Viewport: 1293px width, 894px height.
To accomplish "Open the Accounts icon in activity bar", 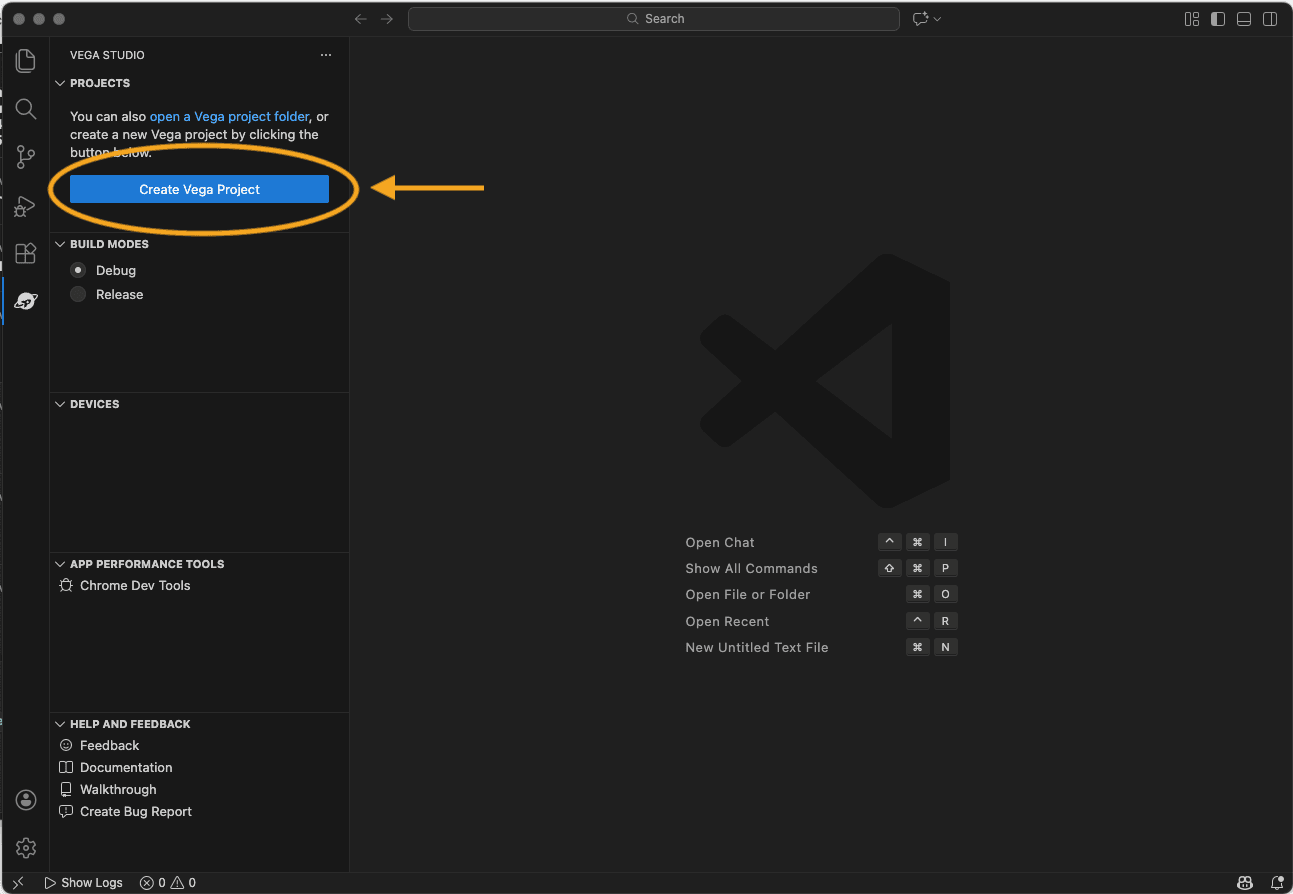I will pyautogui.click(x=25, y=800).
